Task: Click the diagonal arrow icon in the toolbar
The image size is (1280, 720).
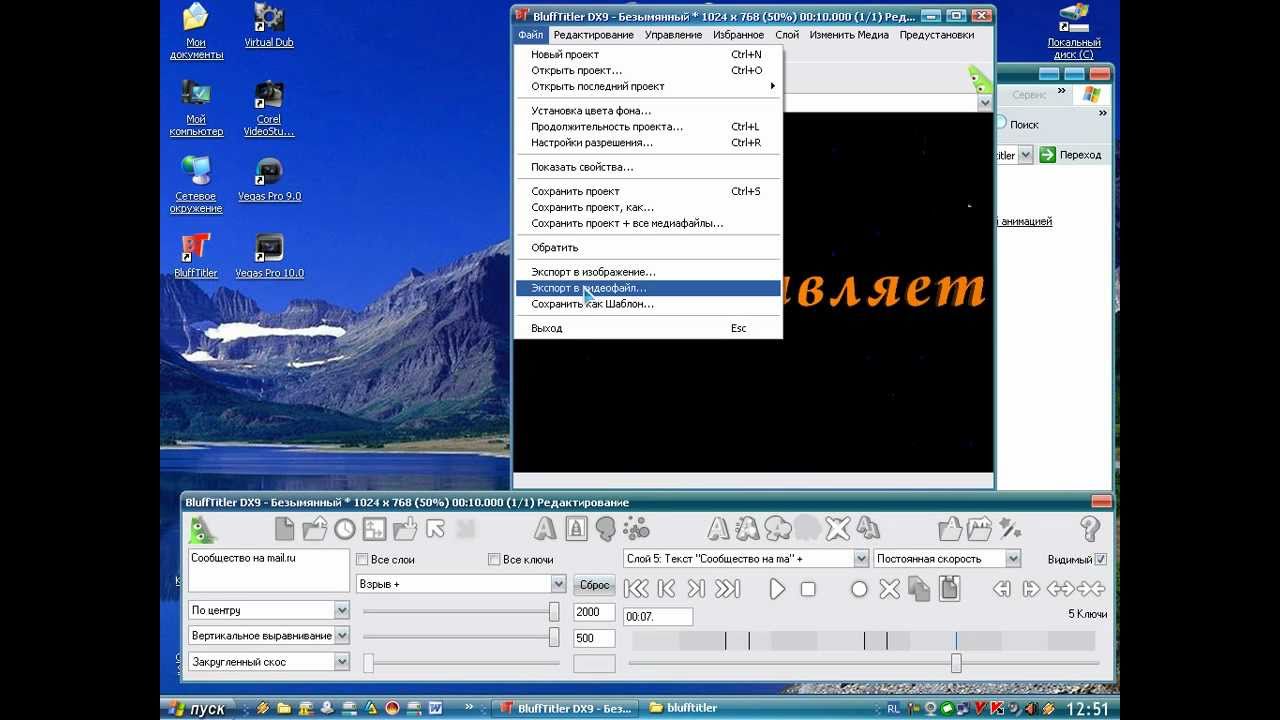Action: [x=436, y=528]
